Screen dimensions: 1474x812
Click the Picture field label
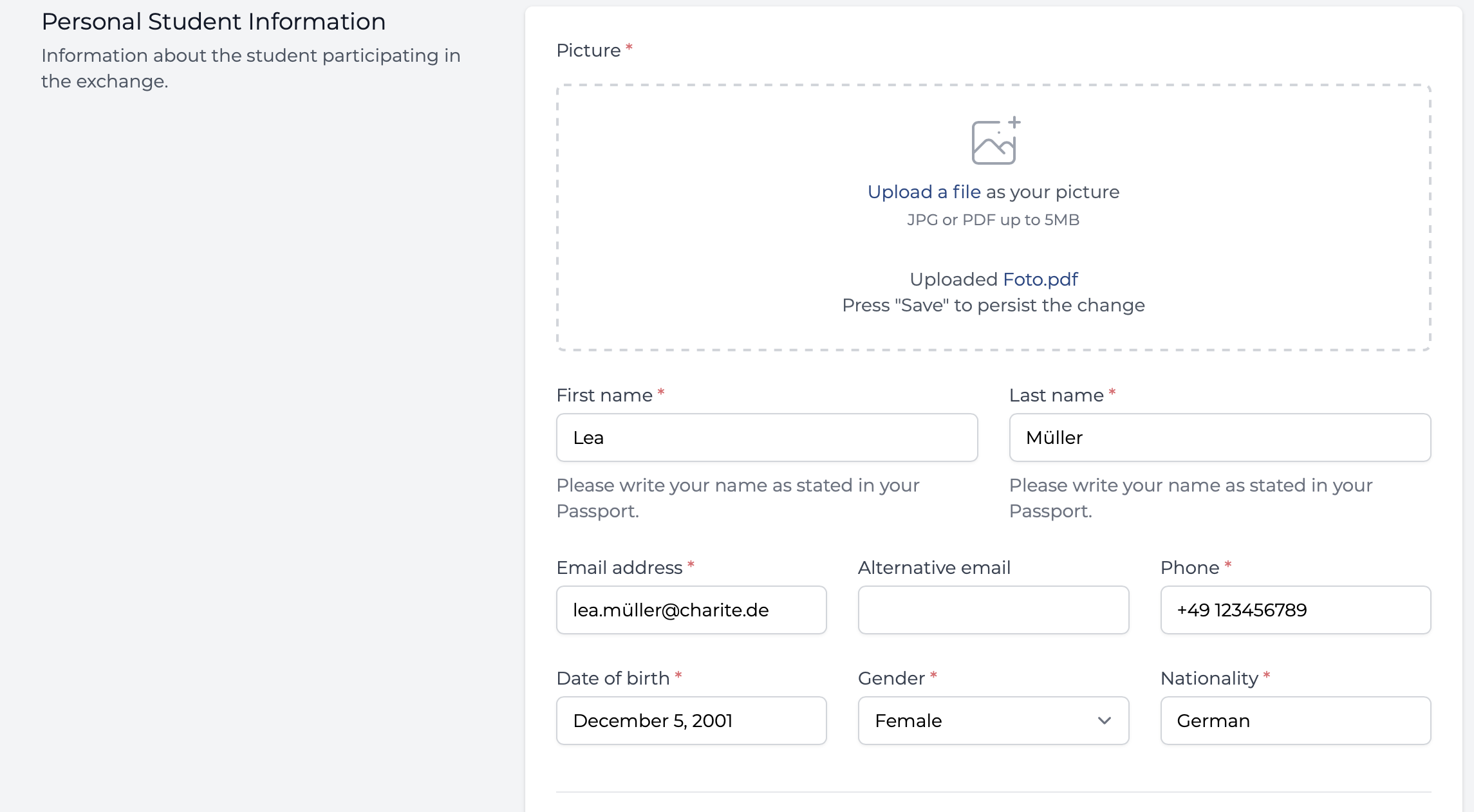tap(588, 50)
